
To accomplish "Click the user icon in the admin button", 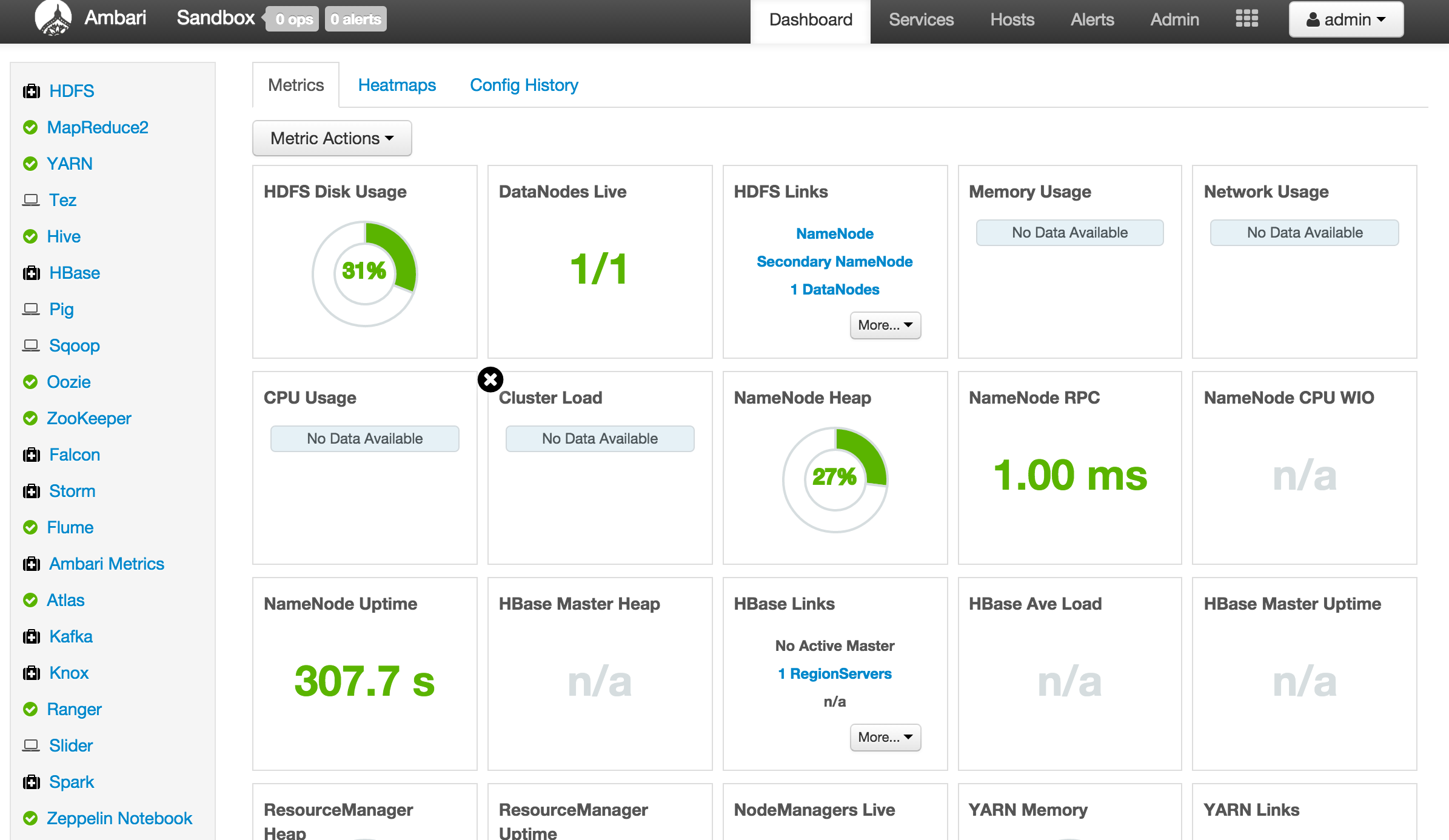I will click(x=1313, y=19).
